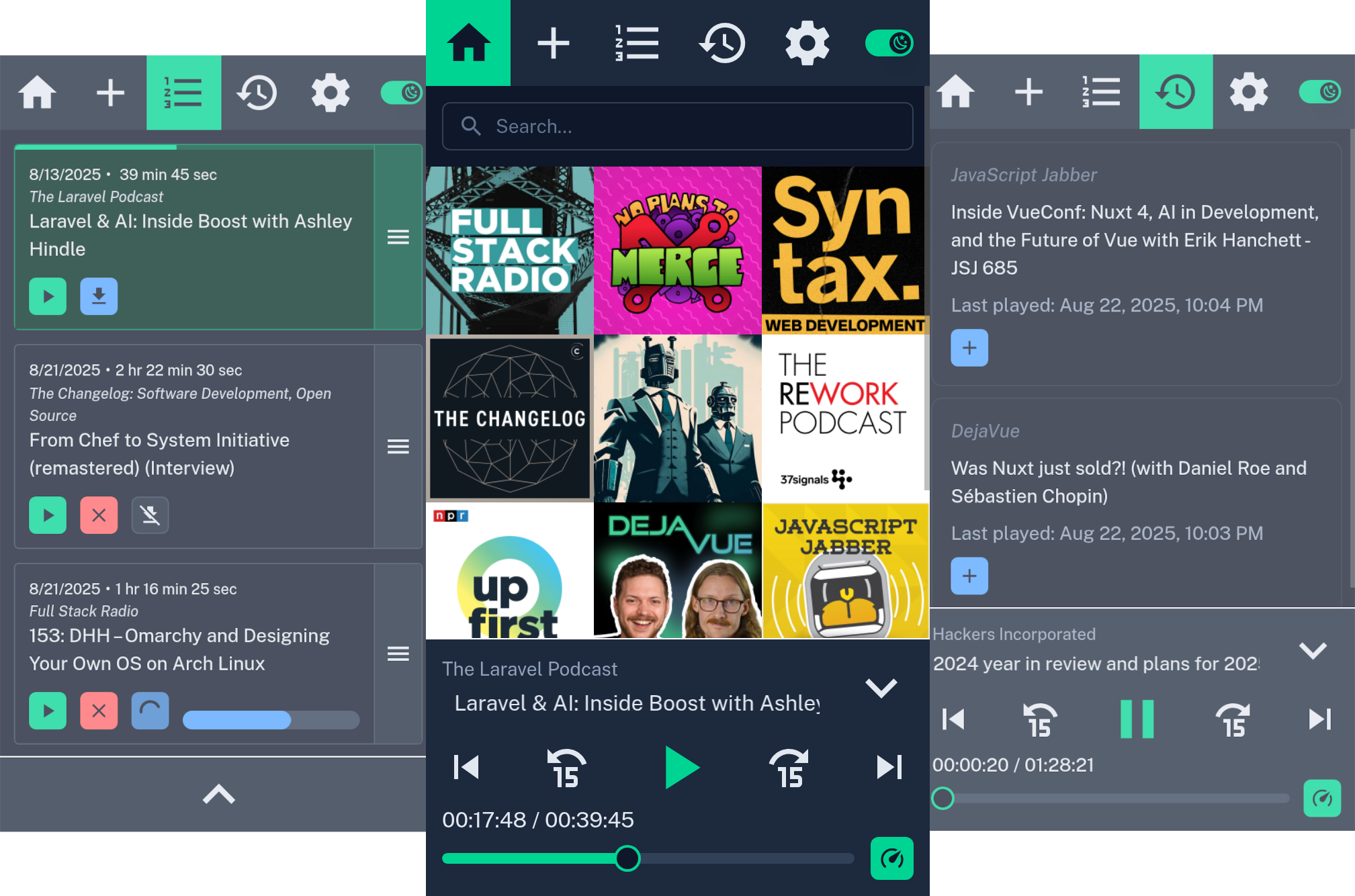Toggle dark mode switch in left panel
Screen dimensions: 1355x896
click(x=402, y=92)
